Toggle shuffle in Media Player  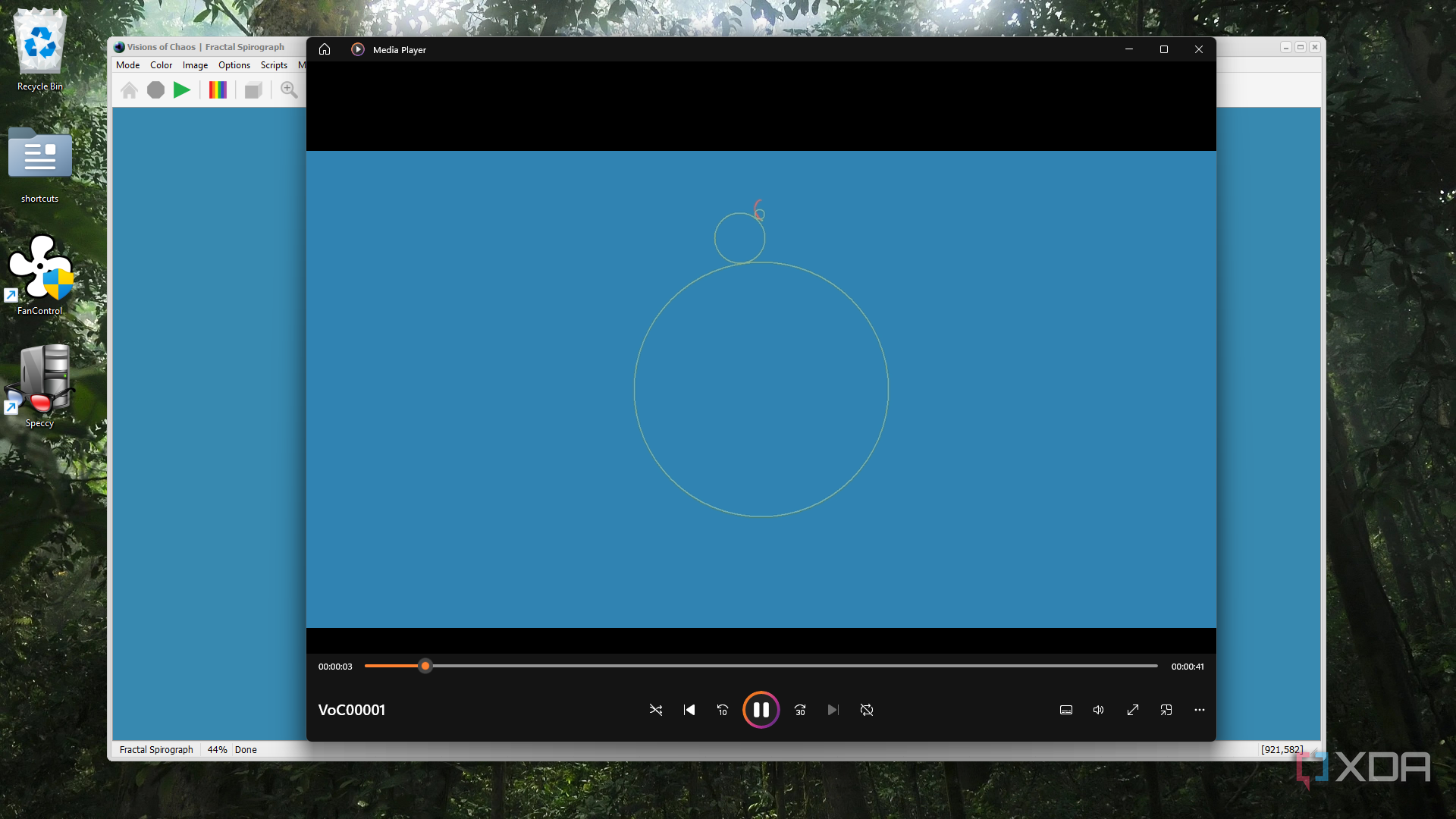pyautogui.click(x=656, y=710)
